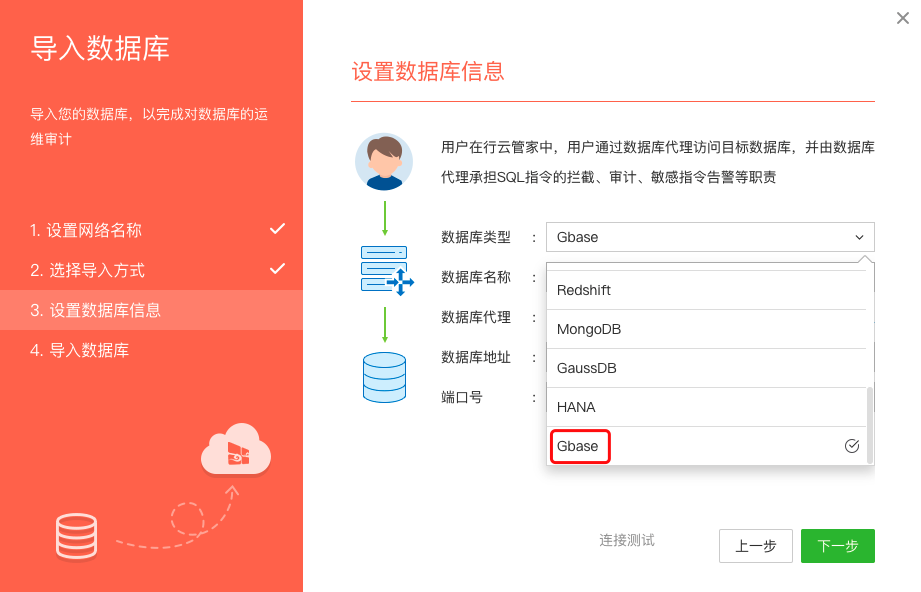This screenshot has height=592, width=921.
Task: Click the database proxy server icon
Action: tap(386, 271)
